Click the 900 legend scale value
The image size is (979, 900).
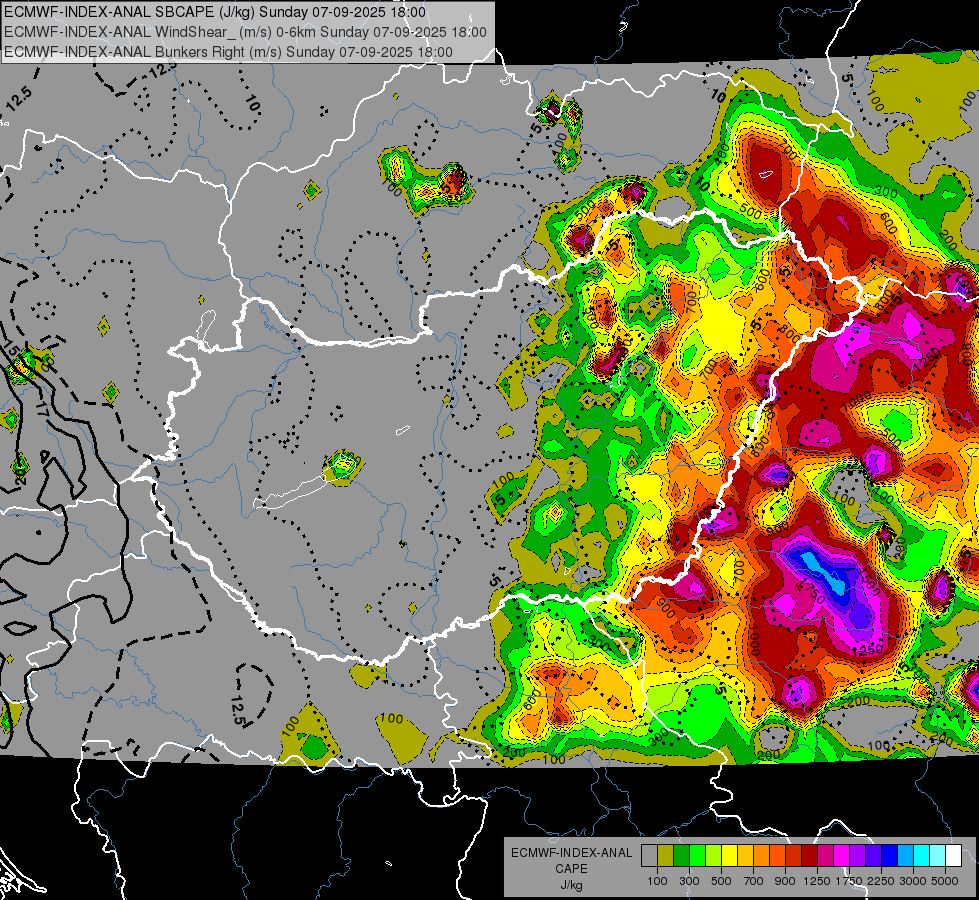pos(785,881)
